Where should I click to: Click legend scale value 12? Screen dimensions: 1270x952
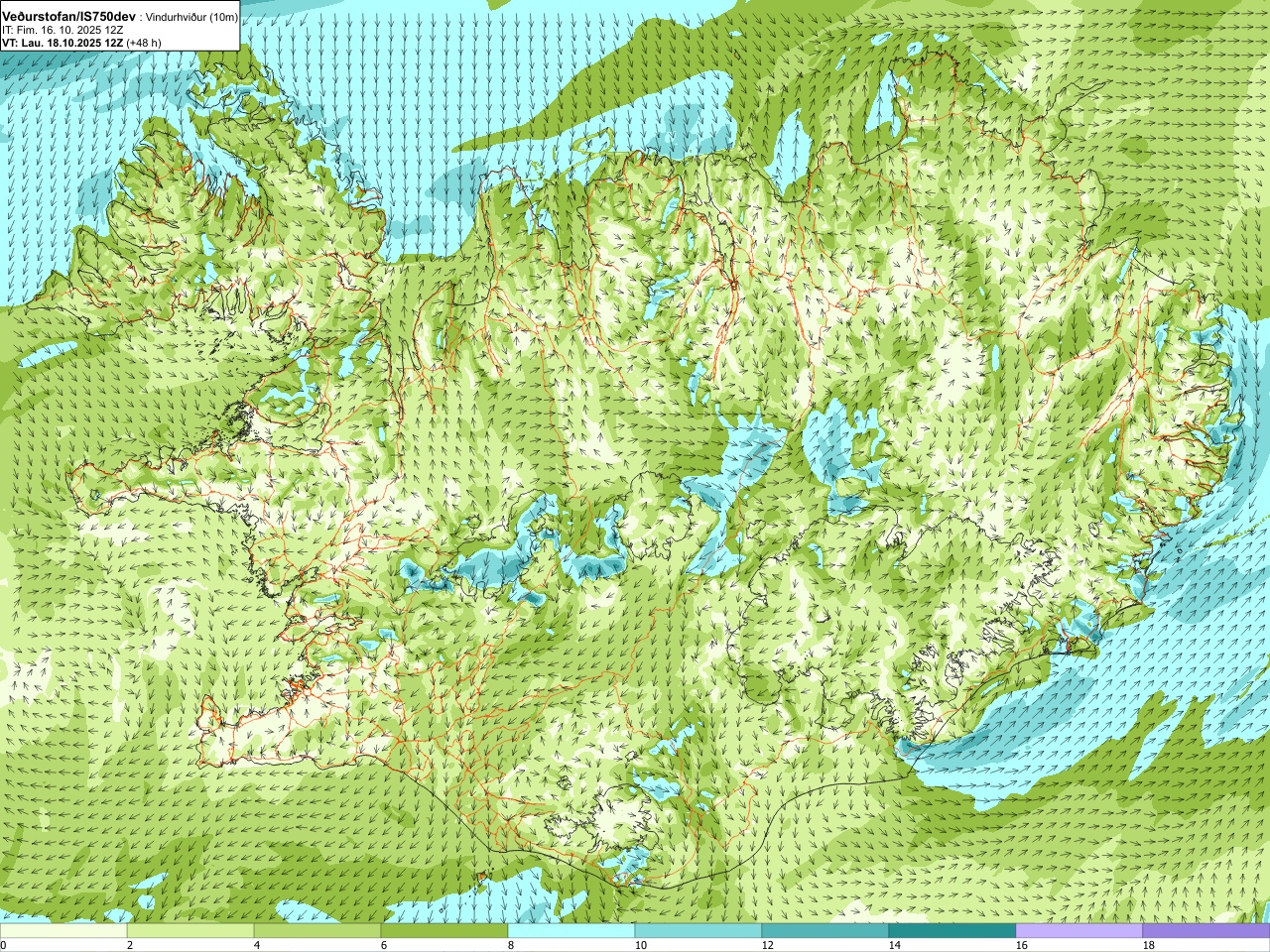coord(767,945)
